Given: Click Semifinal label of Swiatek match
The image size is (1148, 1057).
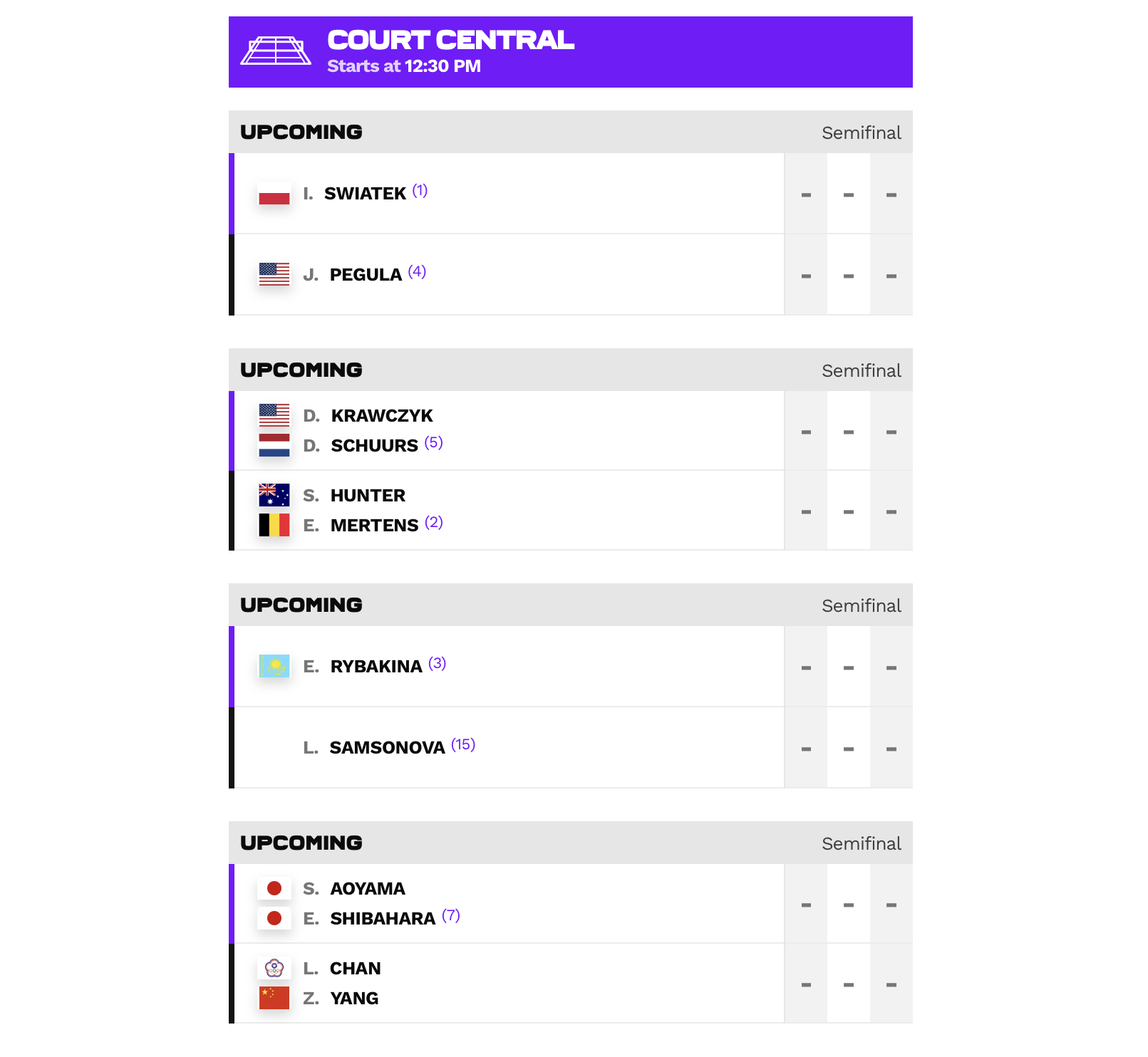Looking at the screenshot, I should coord(861,132).
